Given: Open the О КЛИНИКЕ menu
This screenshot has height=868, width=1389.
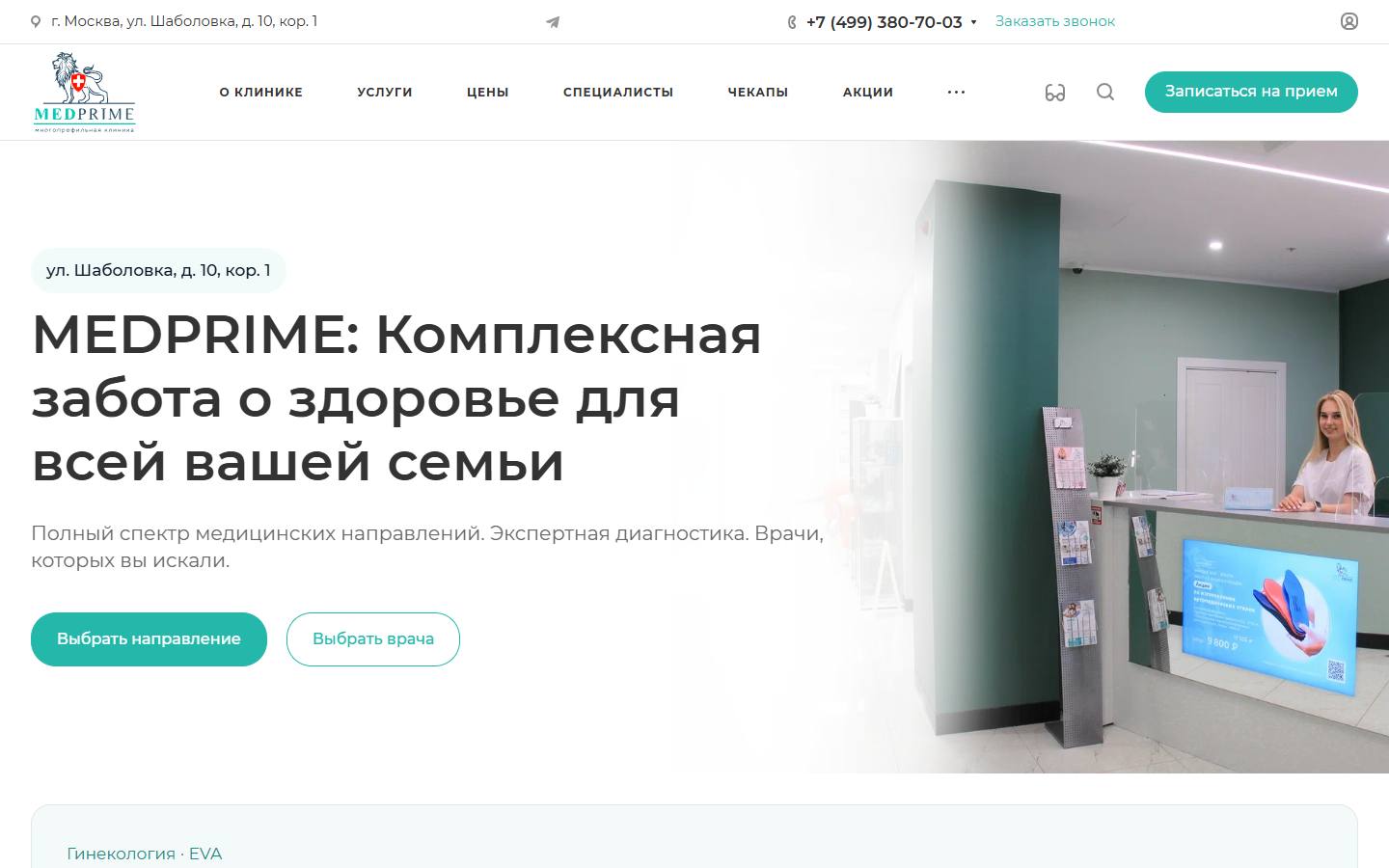Looking at the screenshot, I should (x=261, y=92).
